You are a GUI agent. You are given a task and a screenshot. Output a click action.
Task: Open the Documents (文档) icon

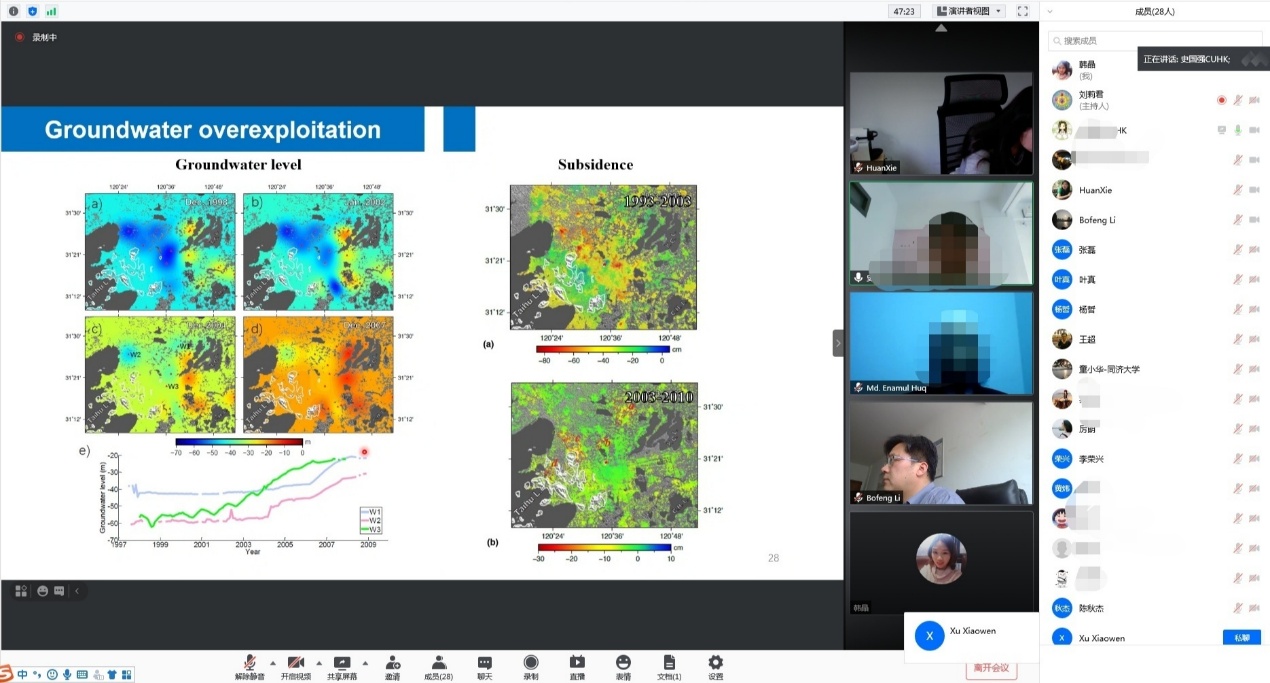tap(669, 664)
